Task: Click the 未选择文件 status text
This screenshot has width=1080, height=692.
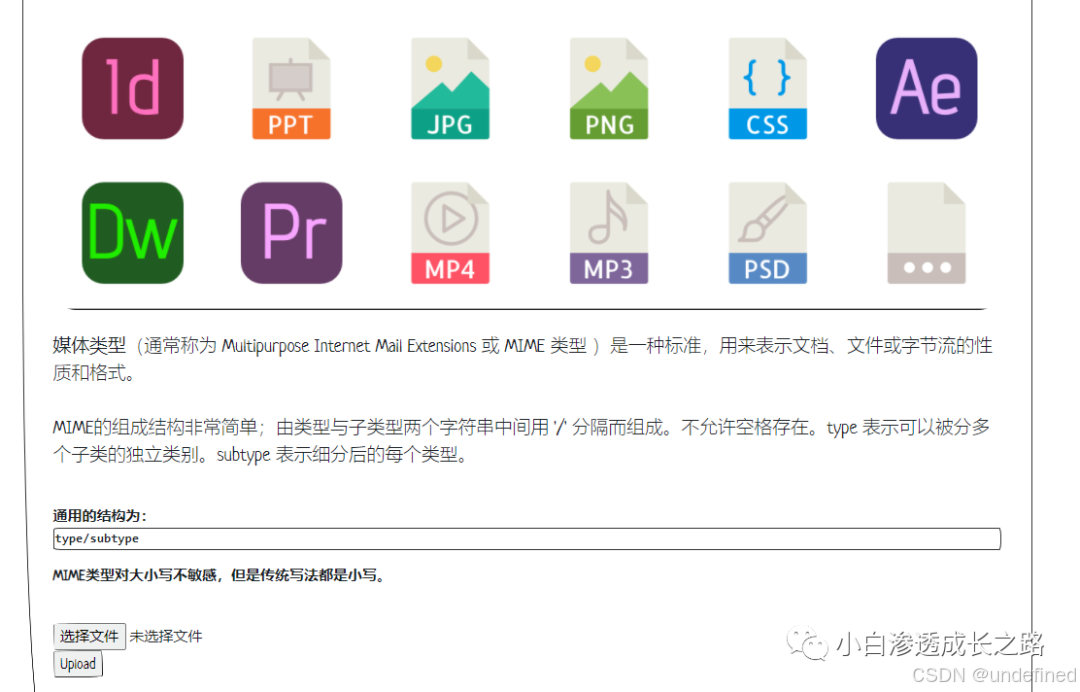Action: [x=166, y=637]
